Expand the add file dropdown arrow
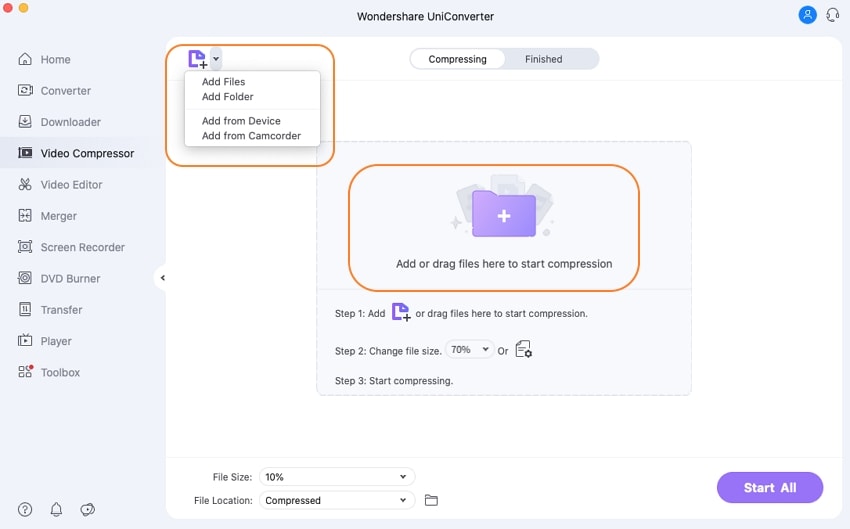This screenshot has width=850, height=529. (x=216, y=59)
